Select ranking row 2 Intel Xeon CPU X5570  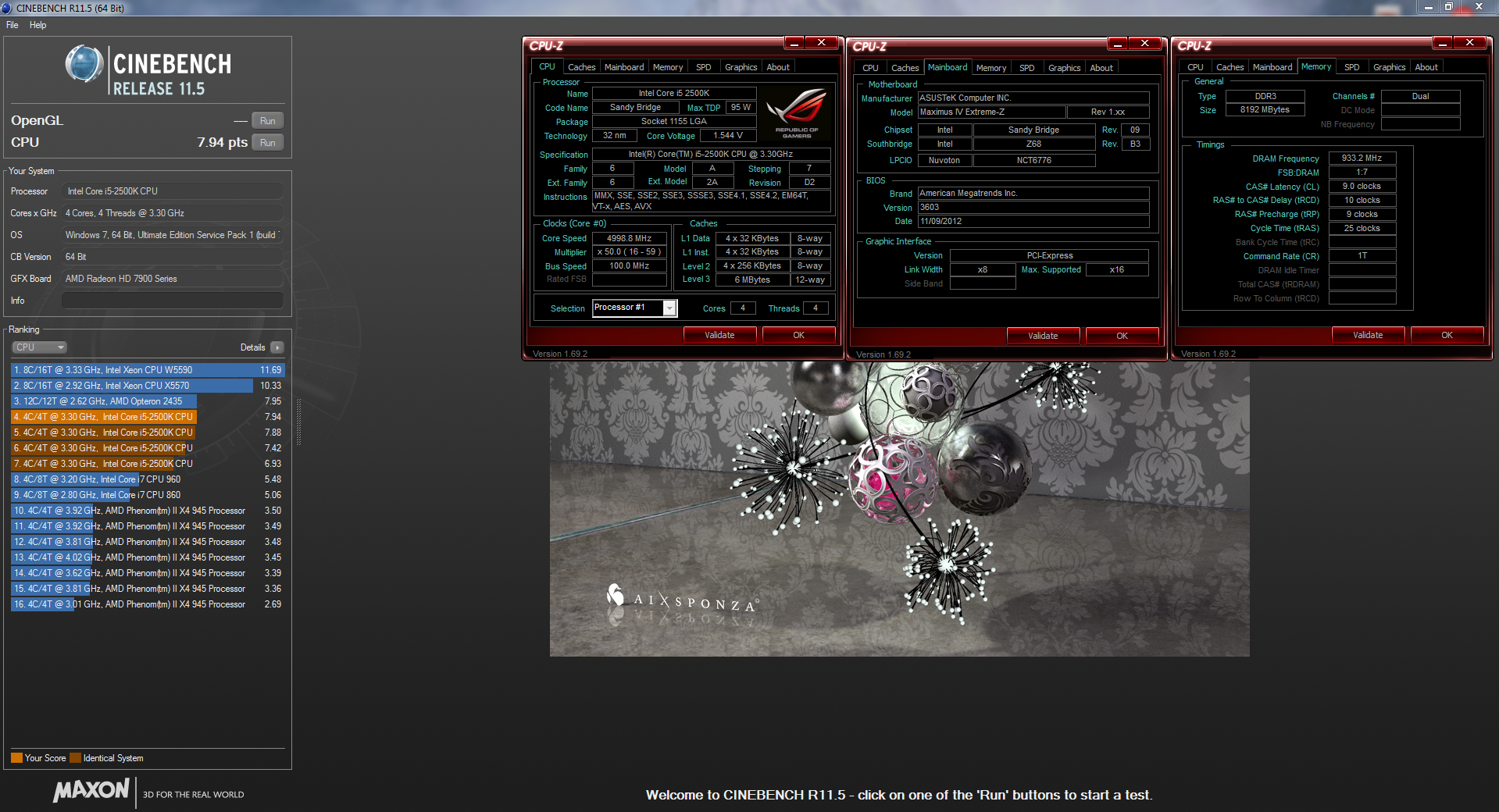tap(148, 386)
